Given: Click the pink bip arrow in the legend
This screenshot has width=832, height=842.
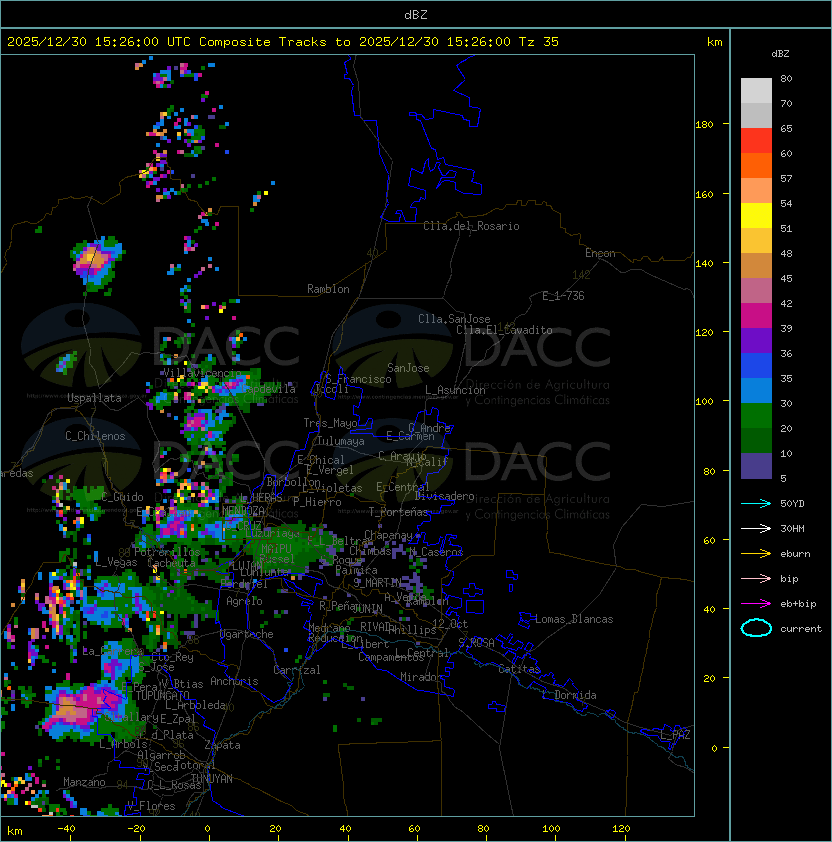Looking at the screenshot, I should pyautogui.click(x=756, y=578).
